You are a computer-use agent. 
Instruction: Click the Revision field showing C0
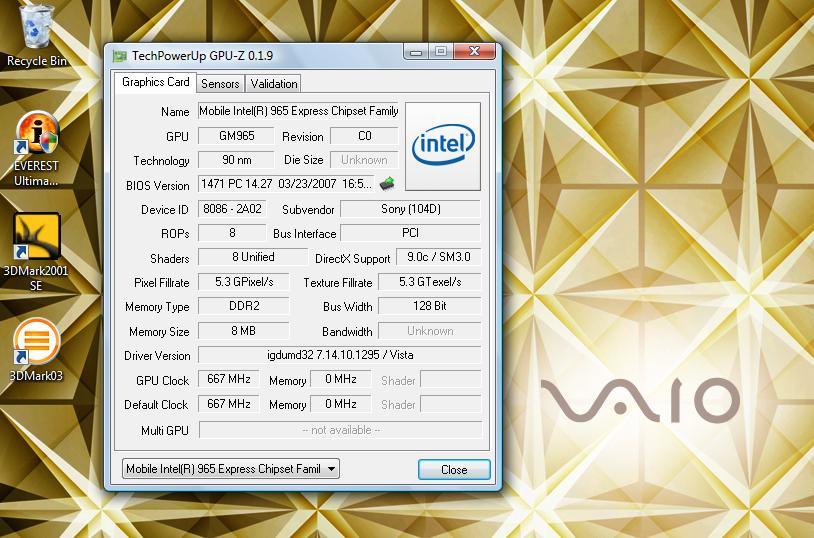coord(364,136)
